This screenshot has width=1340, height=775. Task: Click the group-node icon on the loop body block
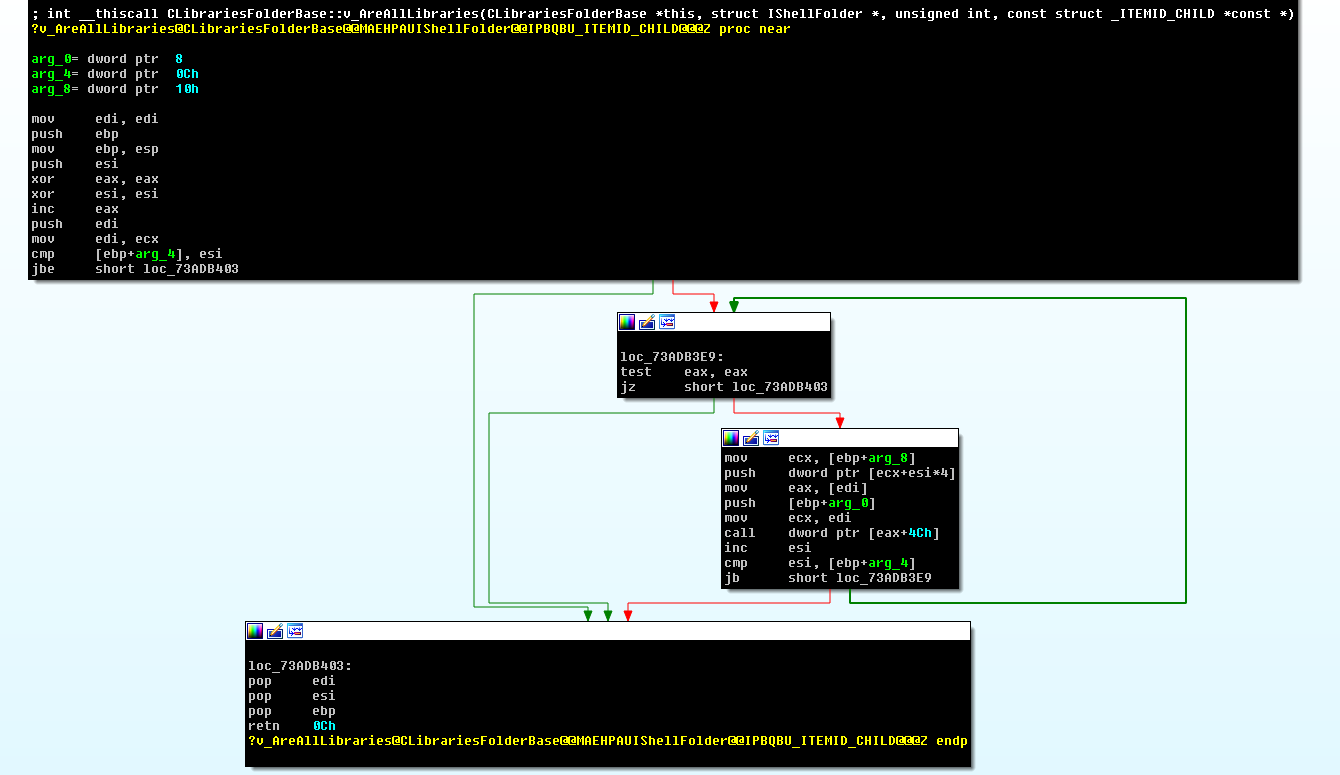pyautogui.click(x=770, y=437)
